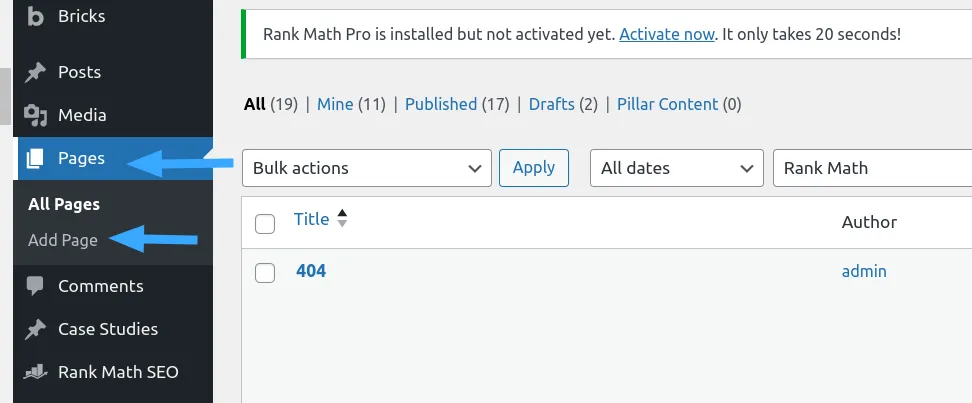Image resolution: width=972 pixels, height=403 pixels.
Task: Click the Pages stacked-sheets icon
Action: pyautogui.click(x=35, y=159)
